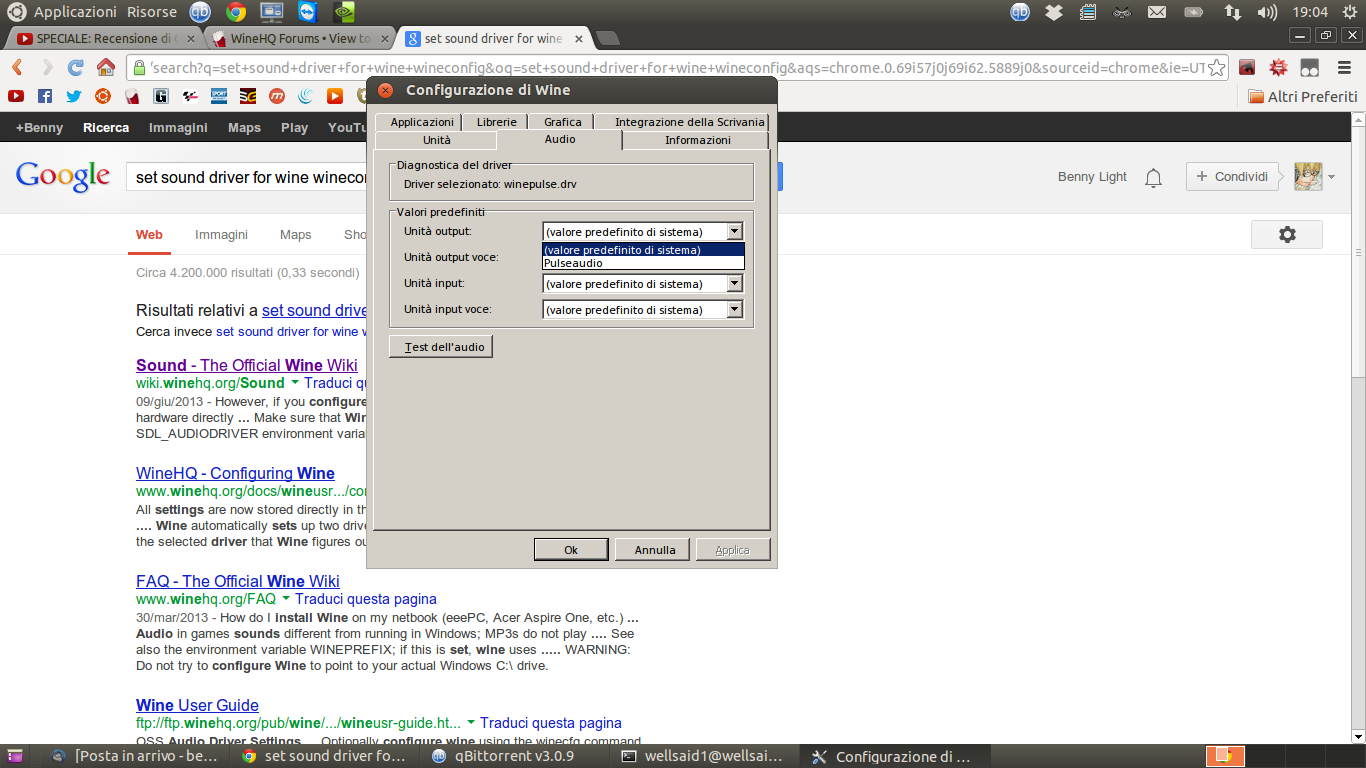This screenshot has width=1366, height=768.
Task: Open translate arrow next to wiki.winehq.org/Sound
Action: pyautogui.click(x=295, y=383)
